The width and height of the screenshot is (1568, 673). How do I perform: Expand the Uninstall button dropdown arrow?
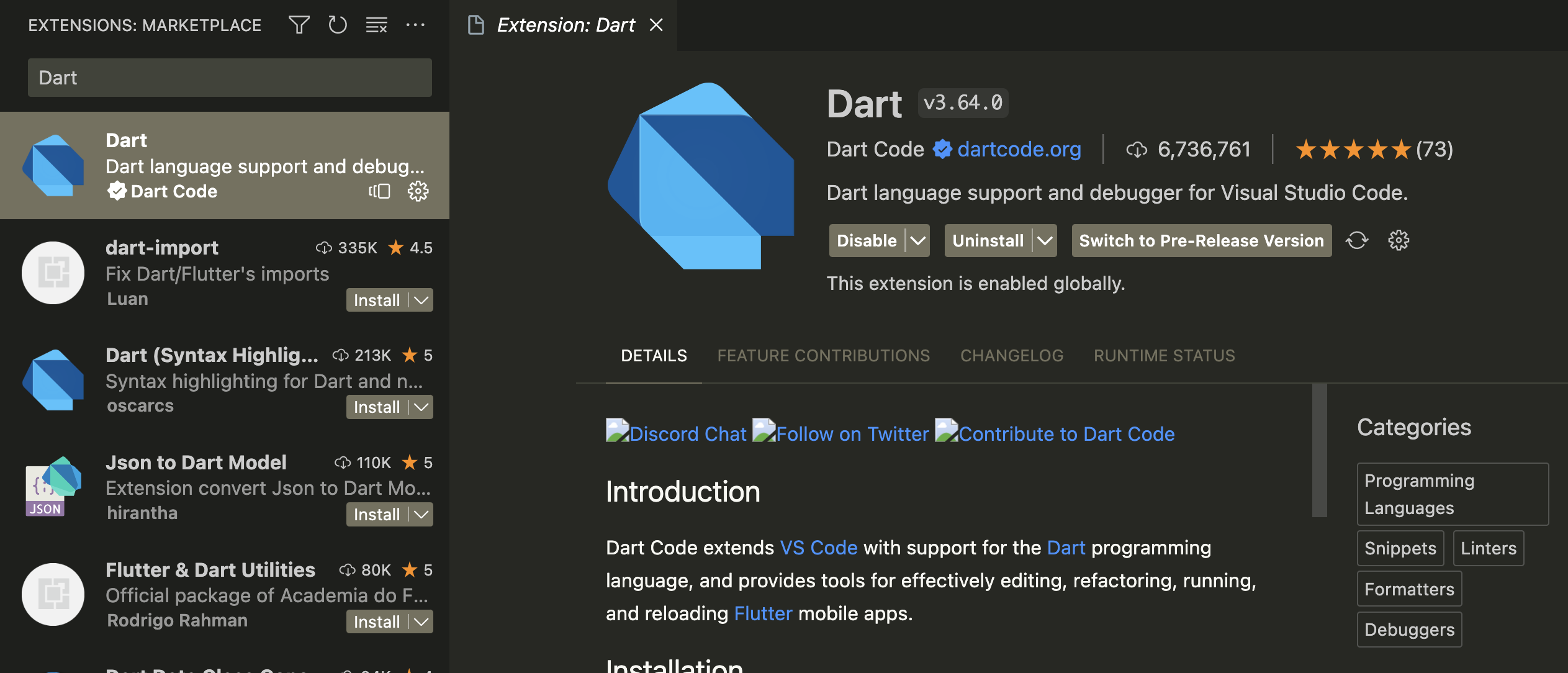pos(1045,240)
